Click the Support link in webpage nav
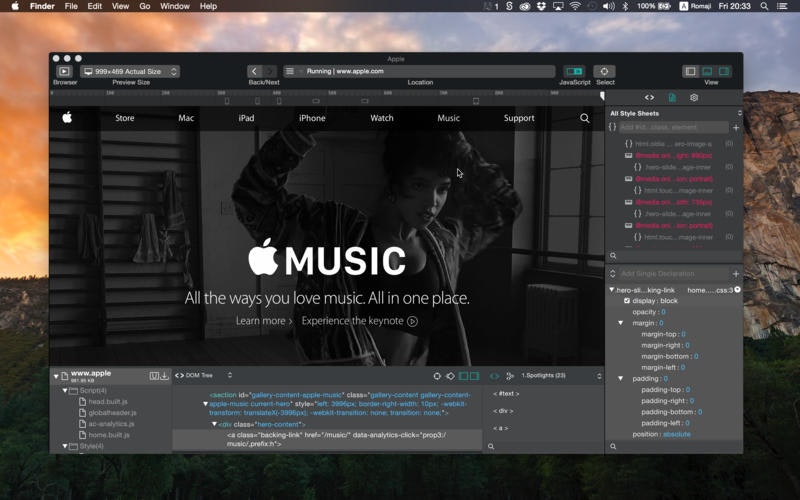800x500 pixels. click(x=519, y=118)
